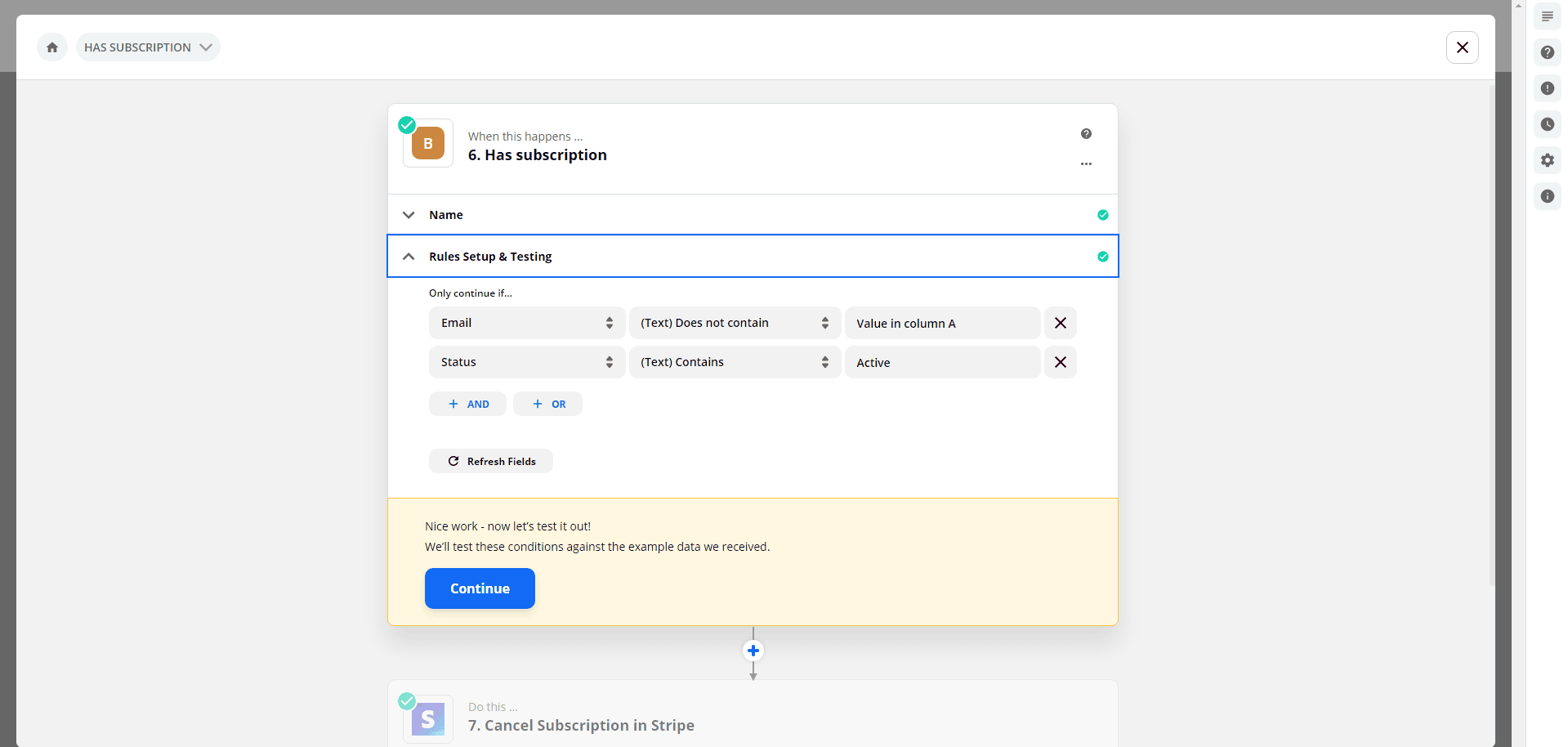Open the info icon in right sidebar
The height and width of the screenshot is (747, 1568).
[x=1548, y=196]
